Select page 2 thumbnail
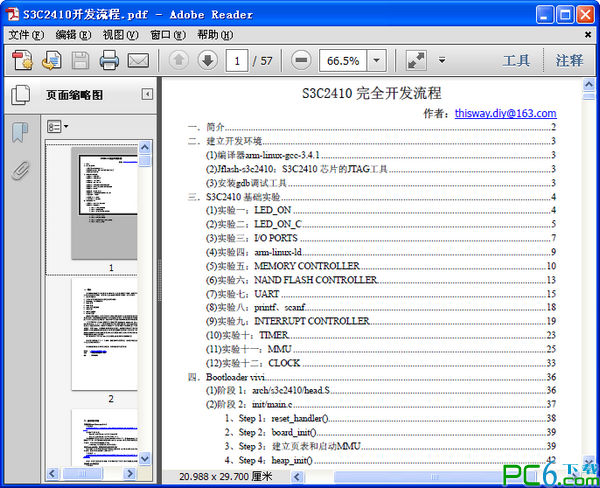600x488 pixels. pos(110,335)
